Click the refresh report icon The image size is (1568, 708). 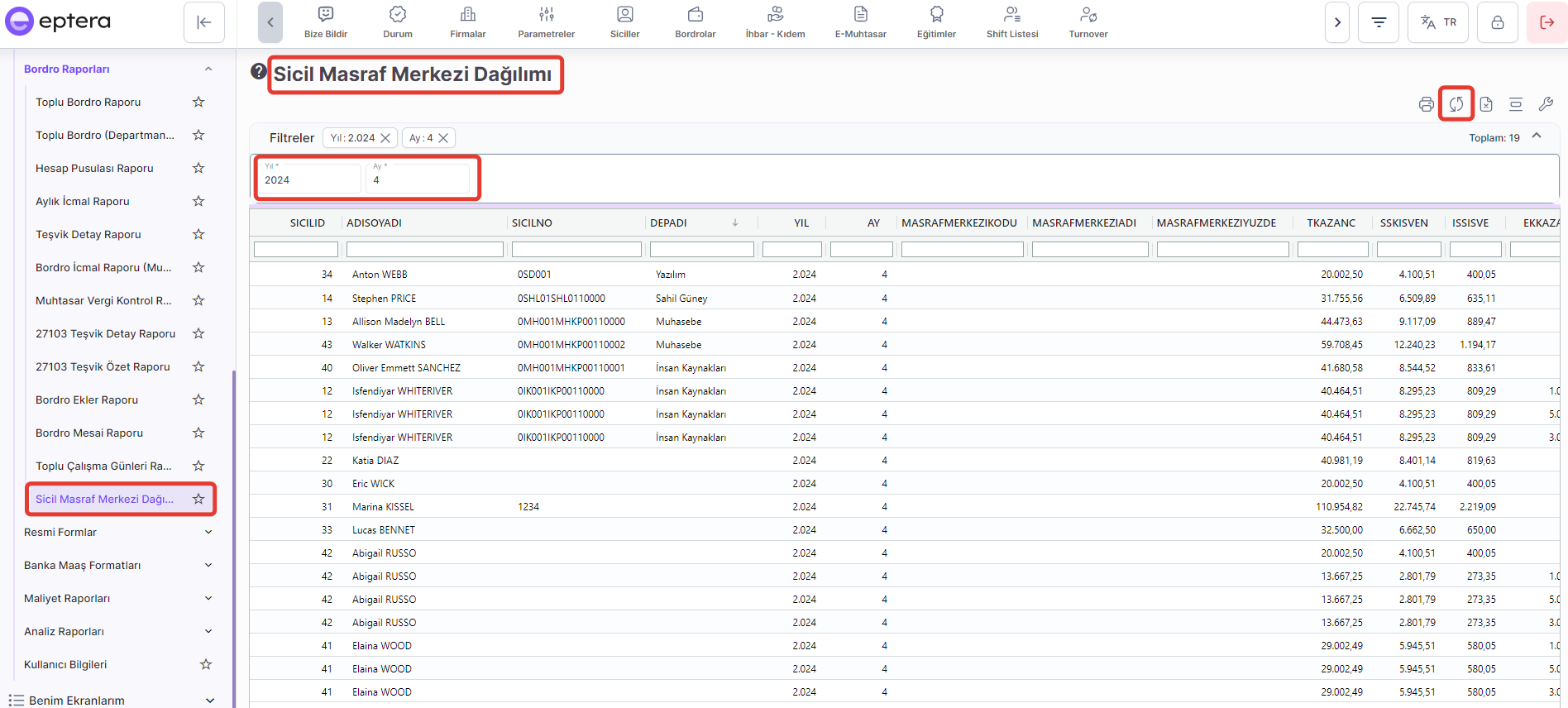pyautogui.click(x=1456, y=104)
